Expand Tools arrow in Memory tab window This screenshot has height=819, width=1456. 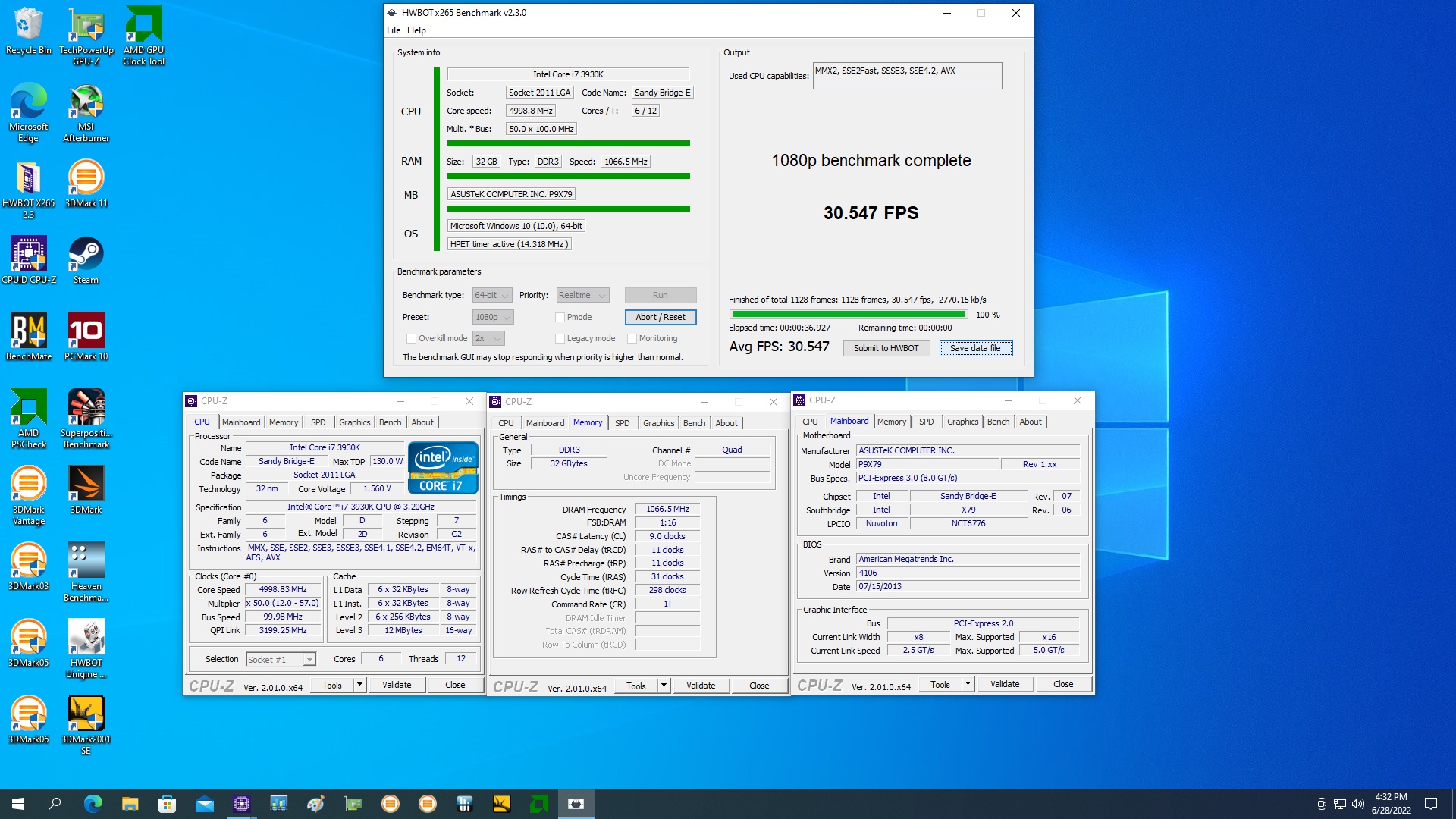664,686
